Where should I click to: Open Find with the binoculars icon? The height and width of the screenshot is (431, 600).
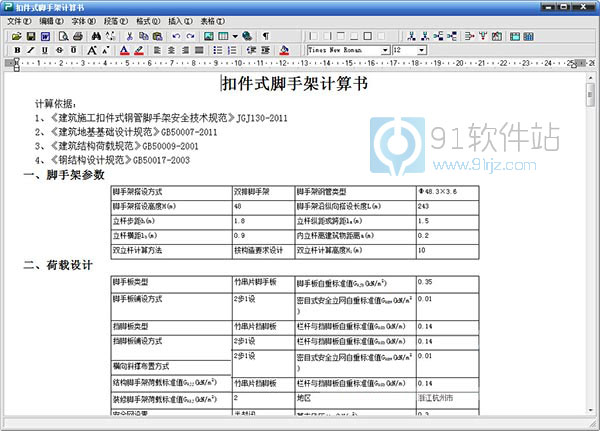coord(94,36)
